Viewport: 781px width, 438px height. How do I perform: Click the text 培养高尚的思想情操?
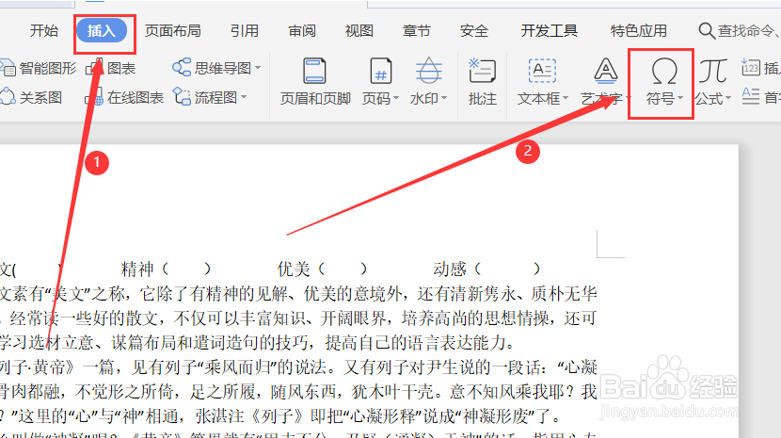pyautogui.click(x=475, y=318)
